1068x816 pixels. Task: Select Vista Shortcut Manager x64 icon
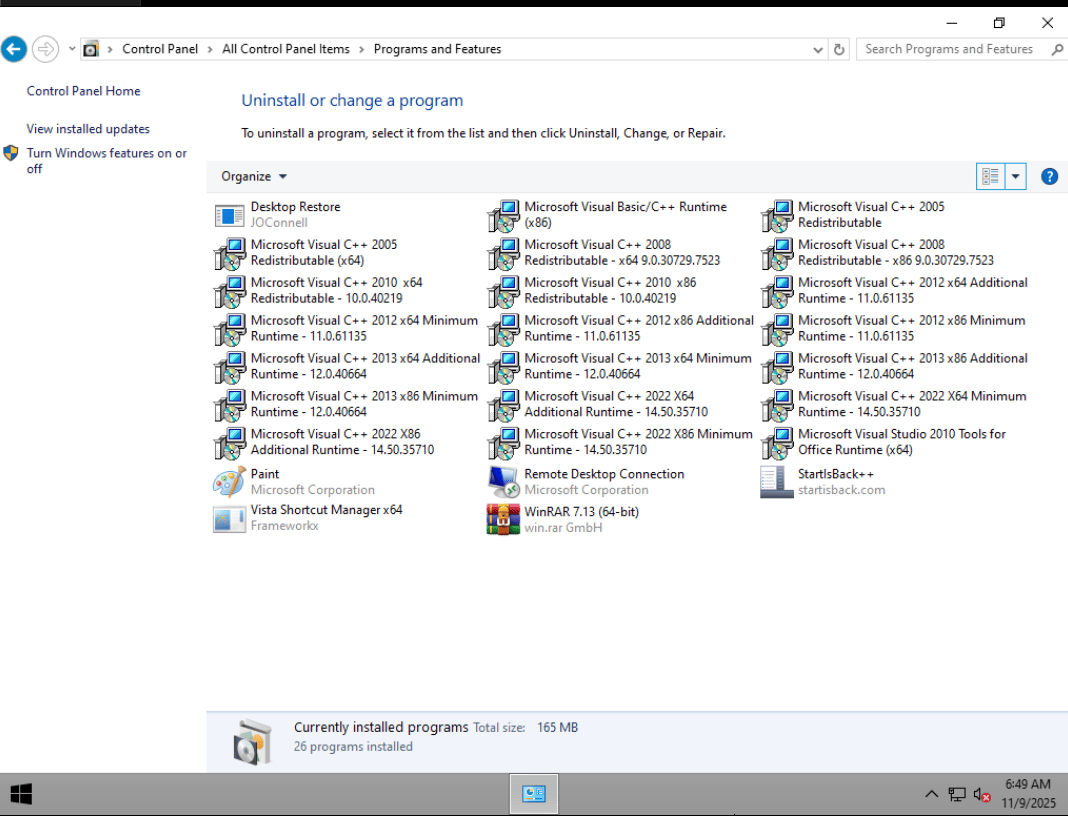click(x=229, y=519)
